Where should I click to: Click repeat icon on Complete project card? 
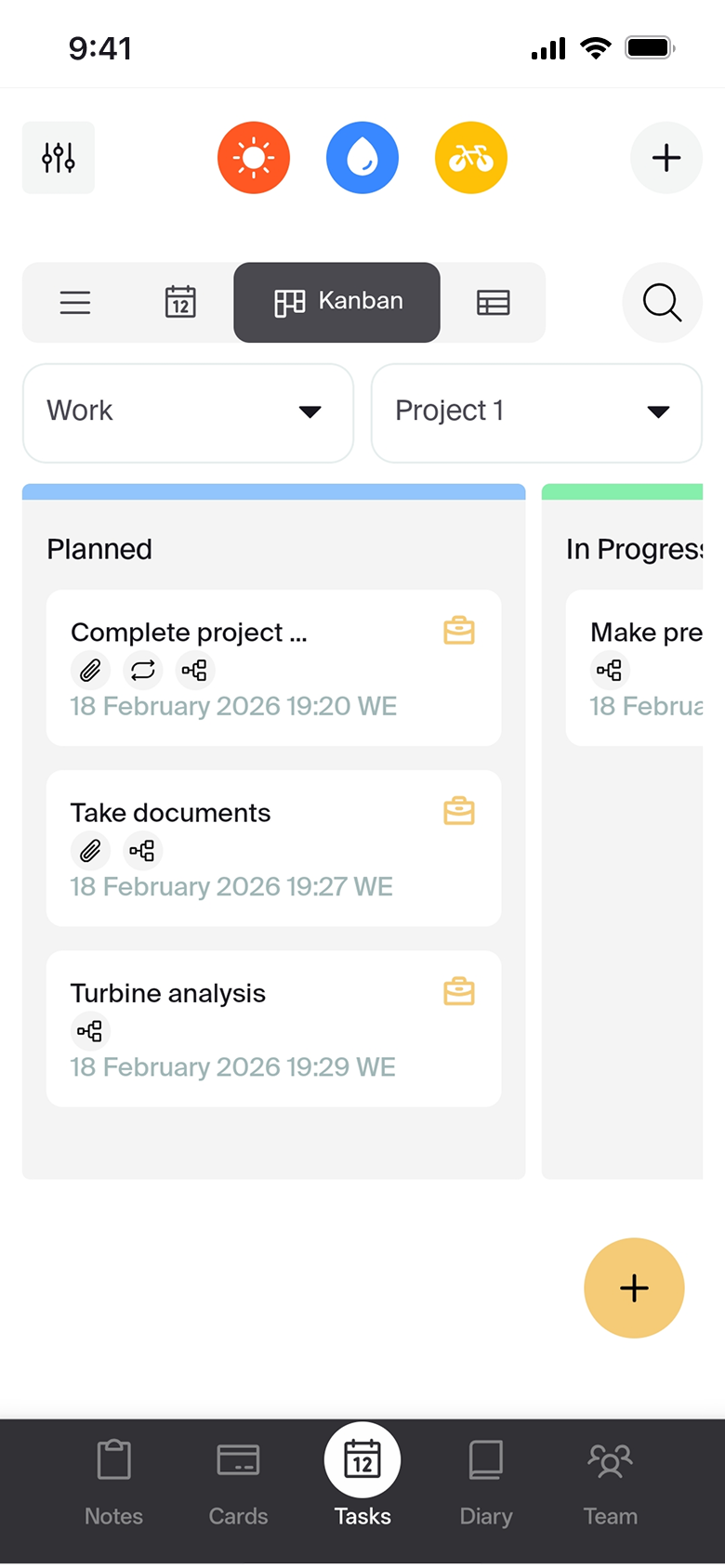[142, 670]
